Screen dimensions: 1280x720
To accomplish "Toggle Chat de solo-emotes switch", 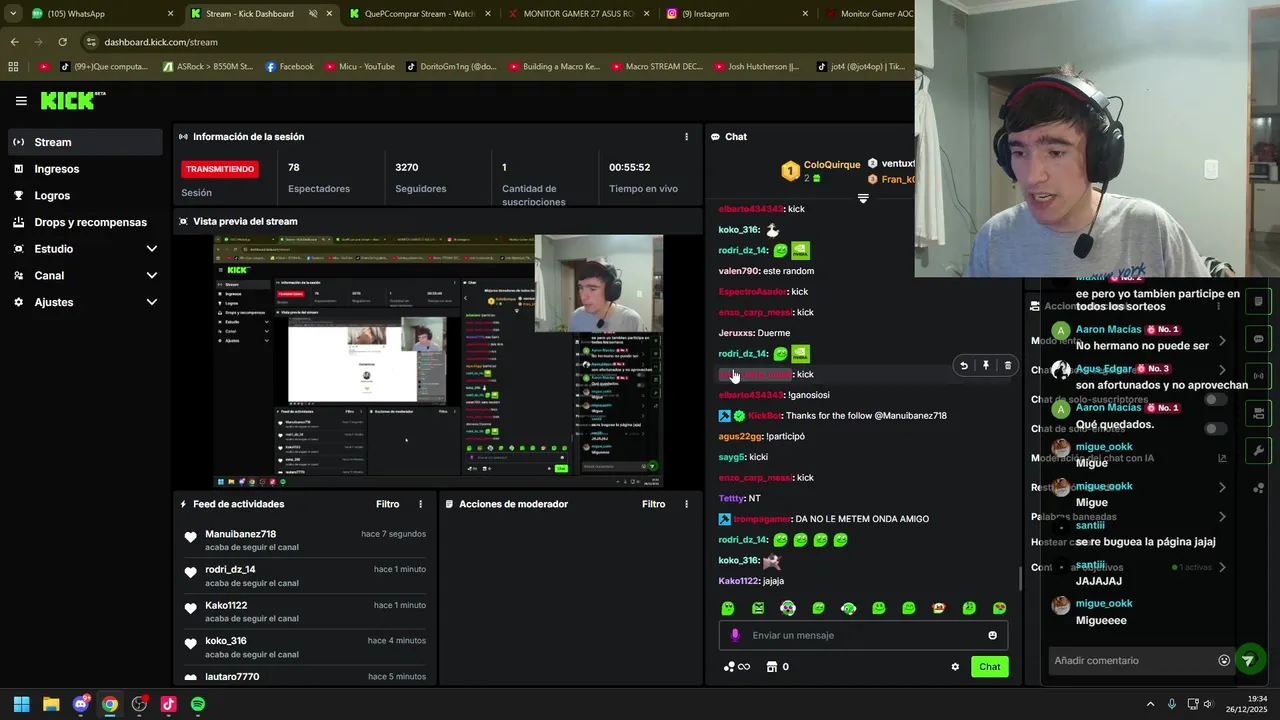I will point(1215,429).
